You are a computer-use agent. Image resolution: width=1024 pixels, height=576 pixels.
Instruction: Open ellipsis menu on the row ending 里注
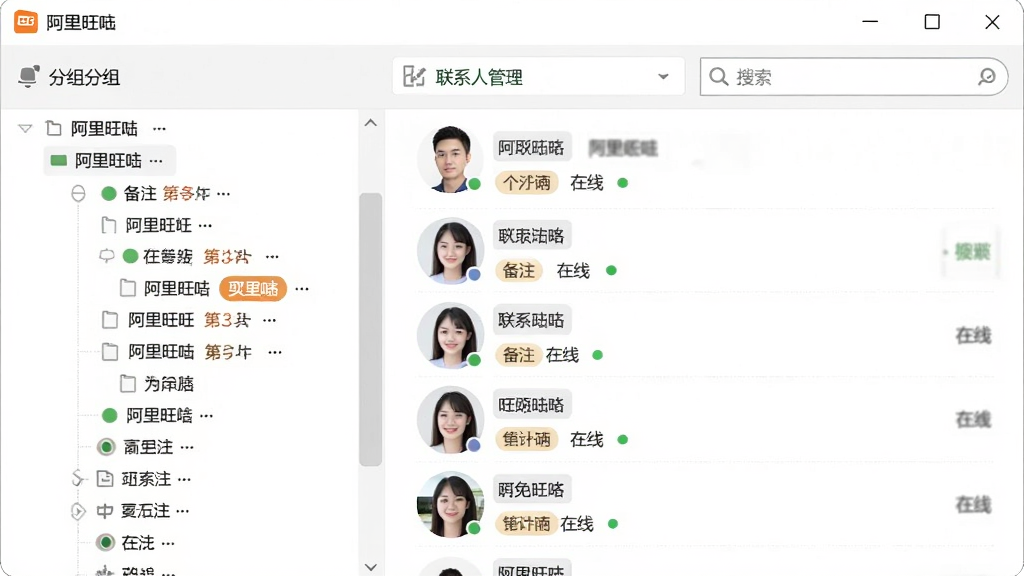187,447
